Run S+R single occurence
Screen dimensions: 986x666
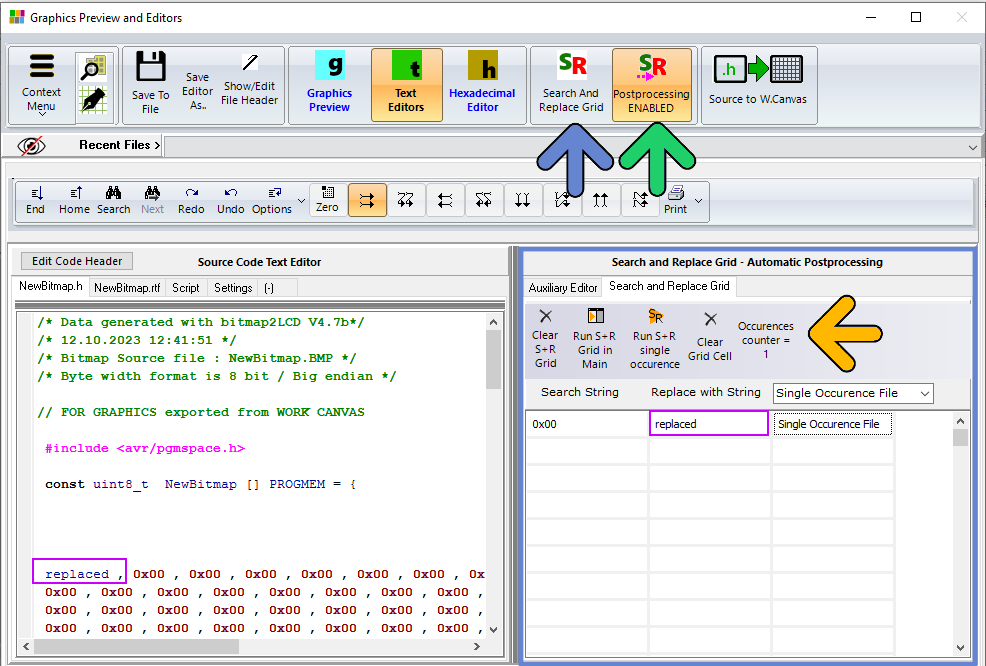click(x=655, y=340)
